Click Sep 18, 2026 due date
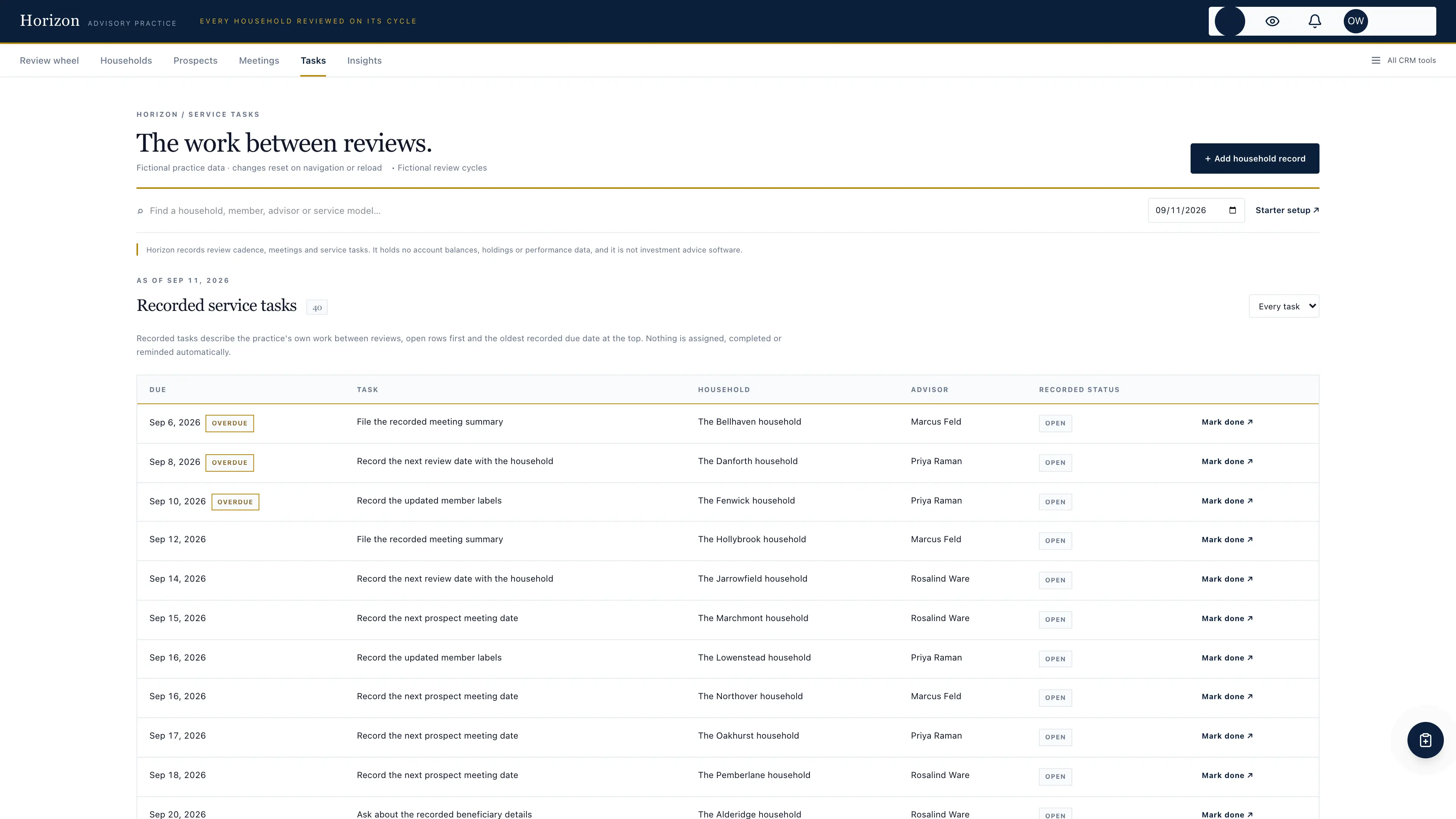Viewport: 1456px width, 819px height. (177, 775)
